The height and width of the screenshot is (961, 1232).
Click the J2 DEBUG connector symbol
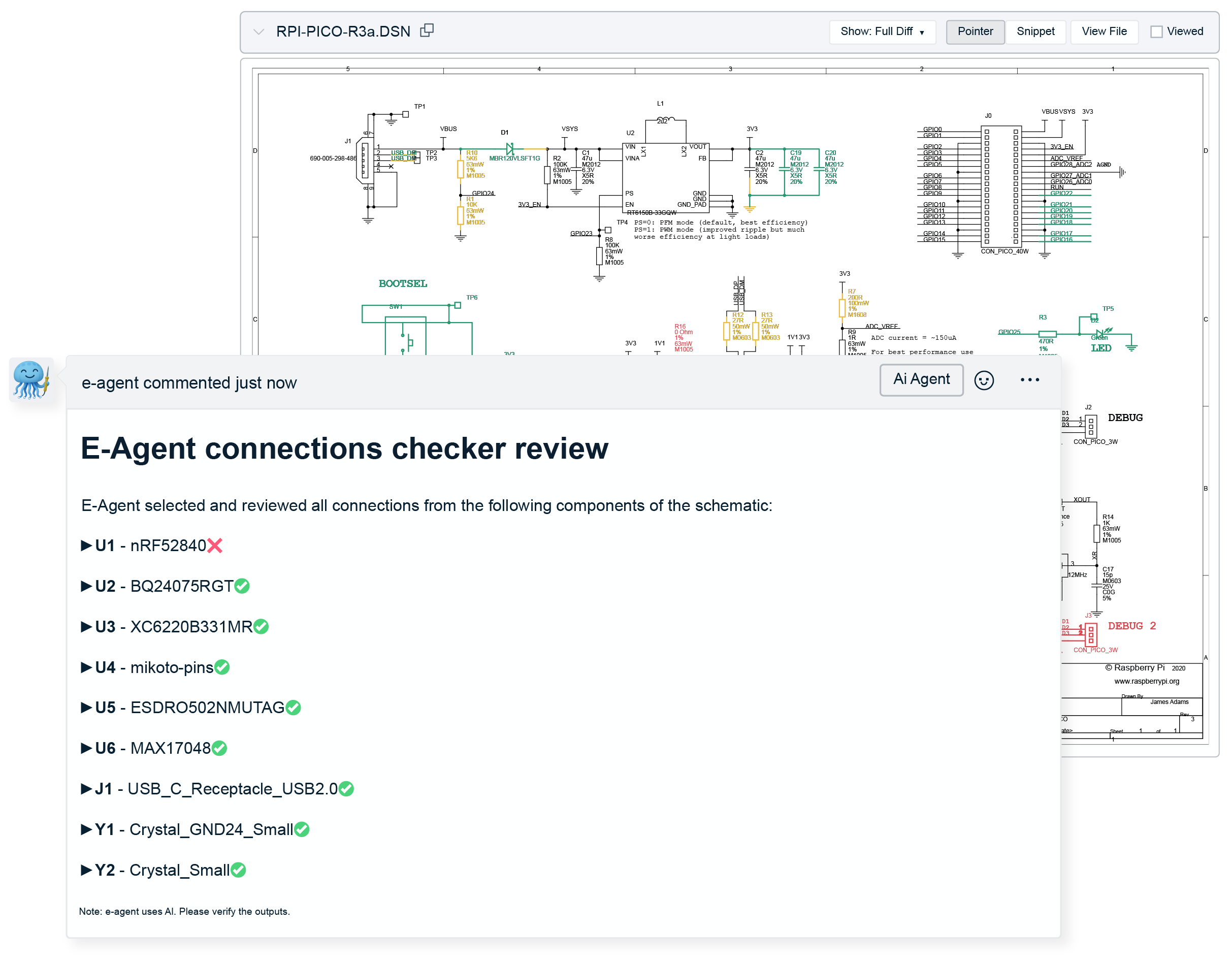tap(1091, 426)
